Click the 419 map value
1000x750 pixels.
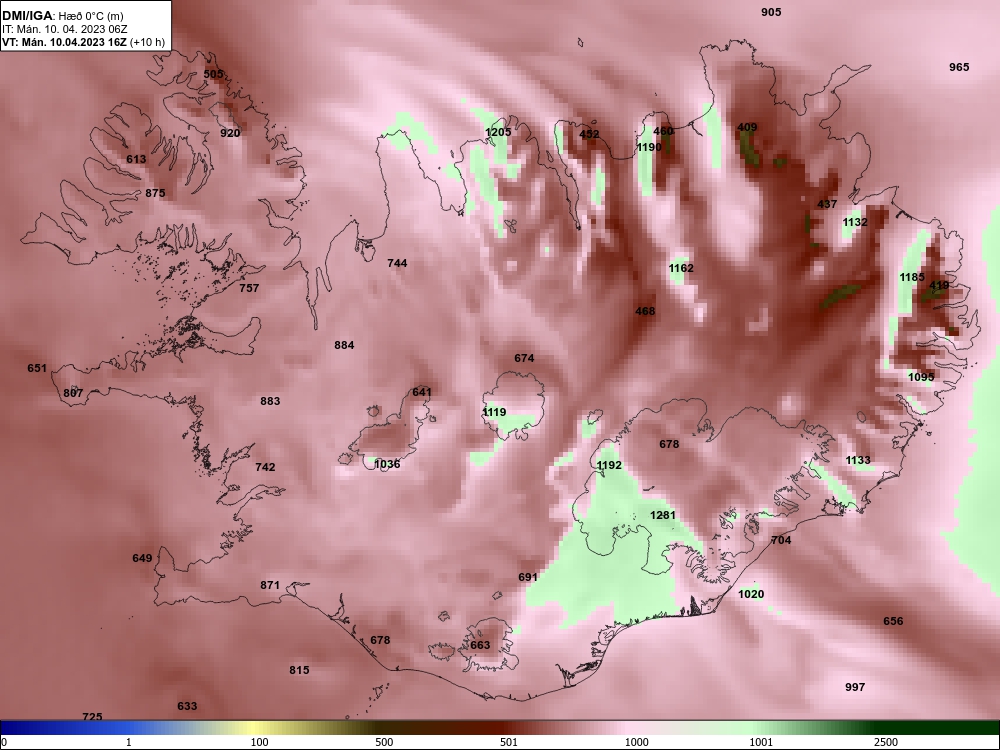click(939, 285)
